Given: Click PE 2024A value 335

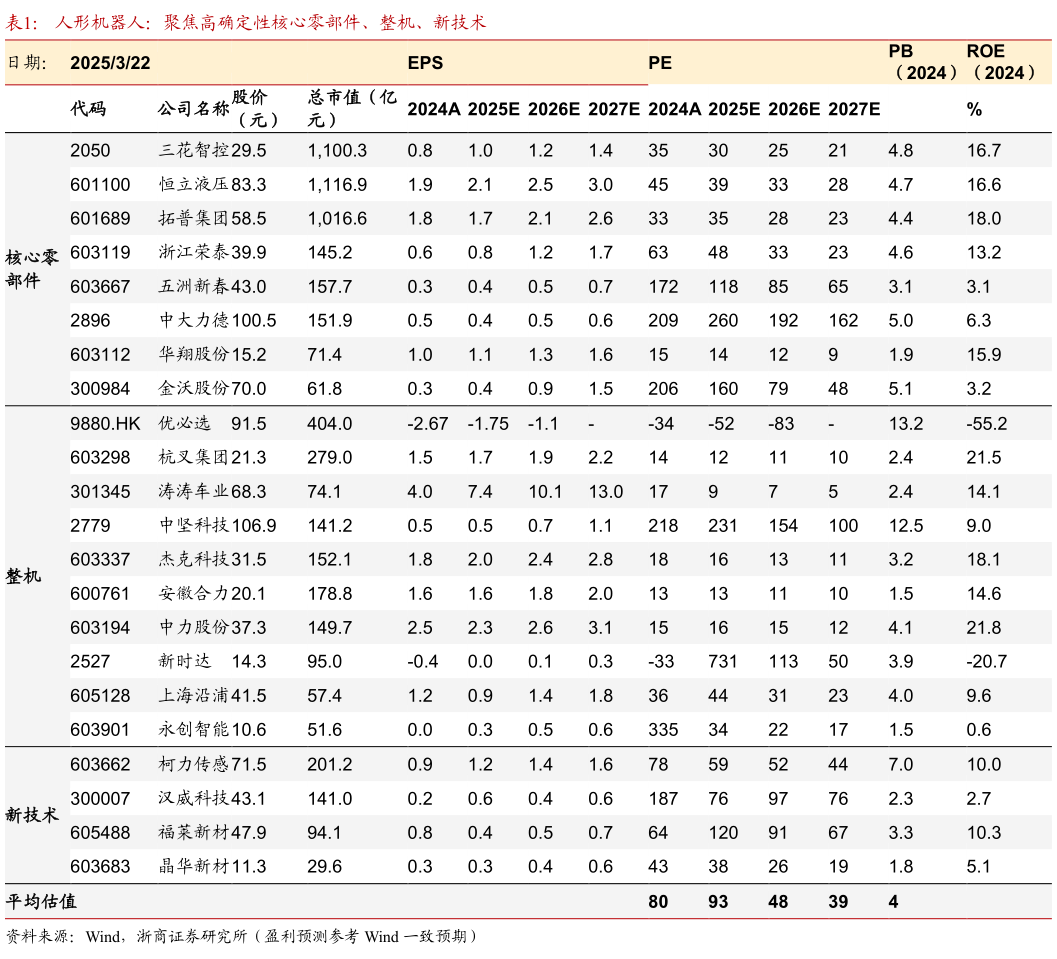Looking at the screenshot, I should coord(663,729).
